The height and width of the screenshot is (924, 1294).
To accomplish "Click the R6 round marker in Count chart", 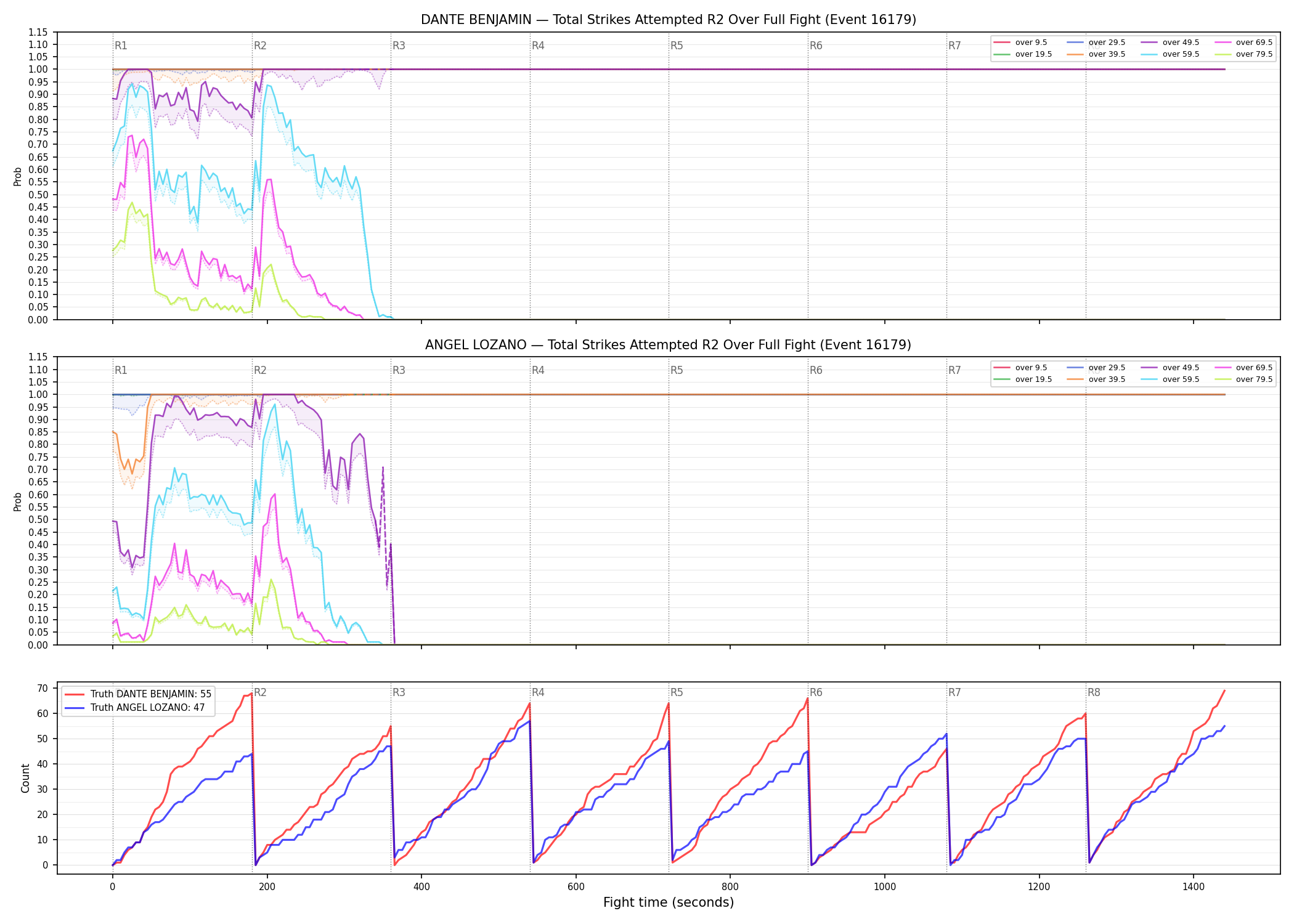I will 816,692.
